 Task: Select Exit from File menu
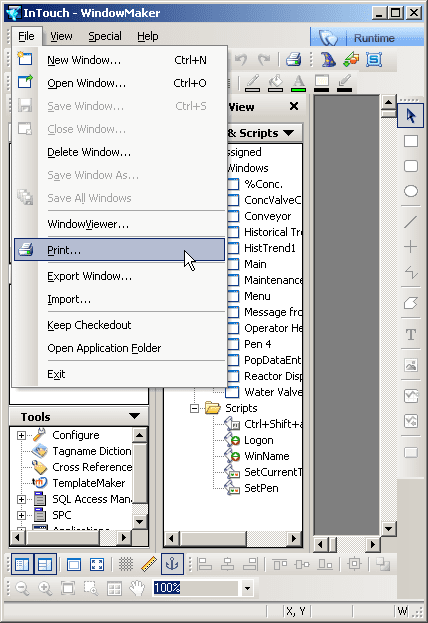pos(119,374)
